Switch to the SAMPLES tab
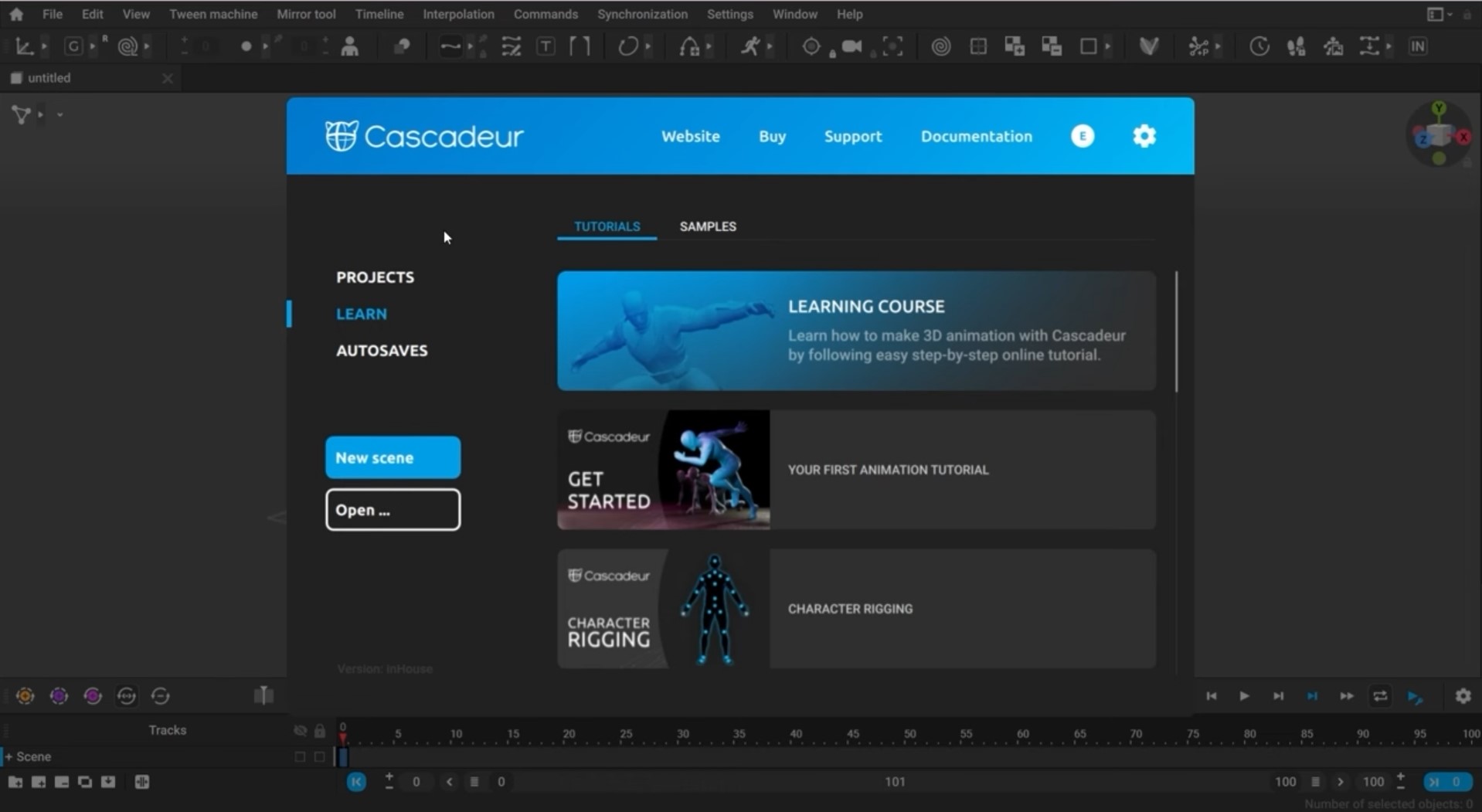The image size is (1482, 812). pyautogui.click(x=708, y=226)
